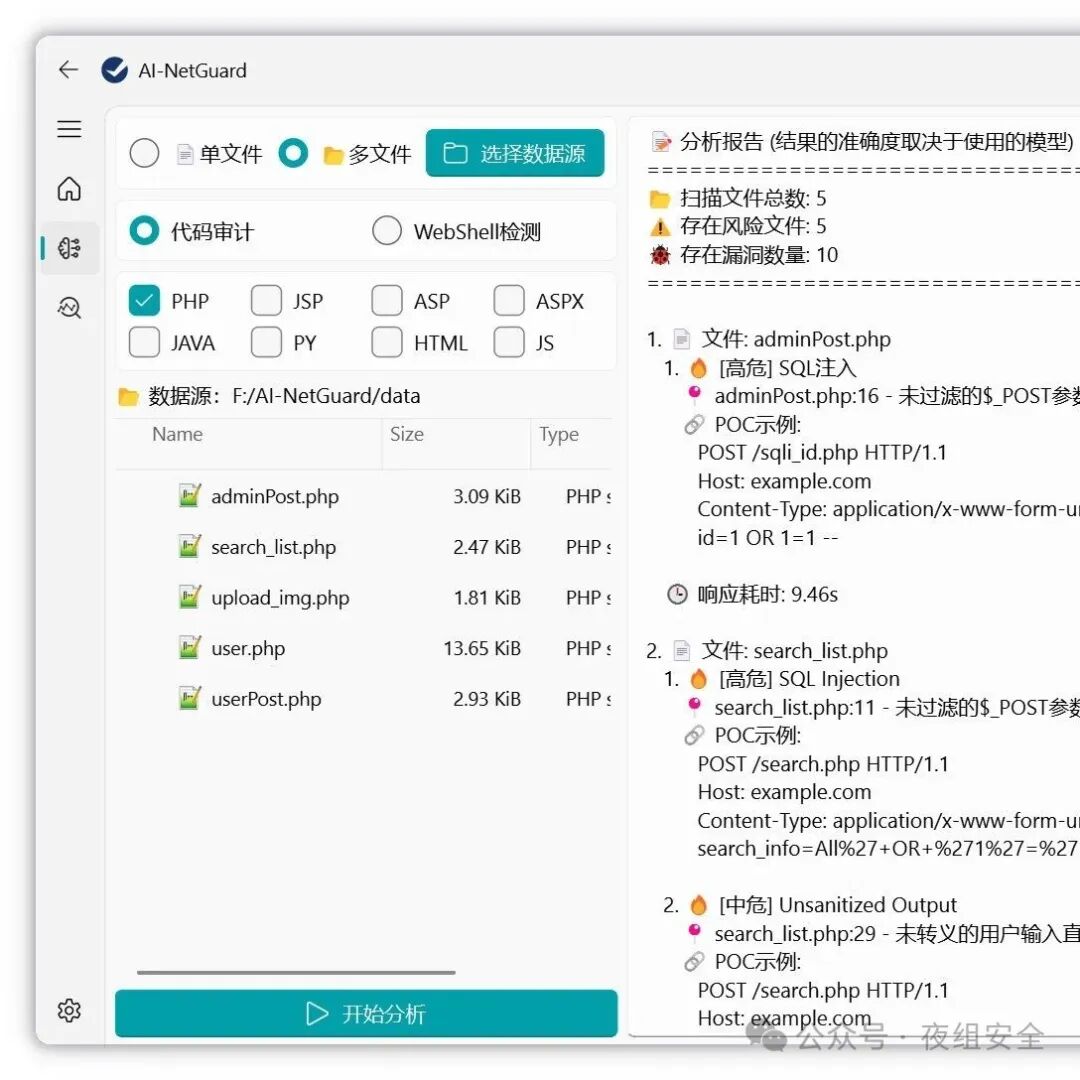Screen dimensions: 1080x1080
Task: Click the Type column header
Action: pyautogui.click(x=559, y=435)
